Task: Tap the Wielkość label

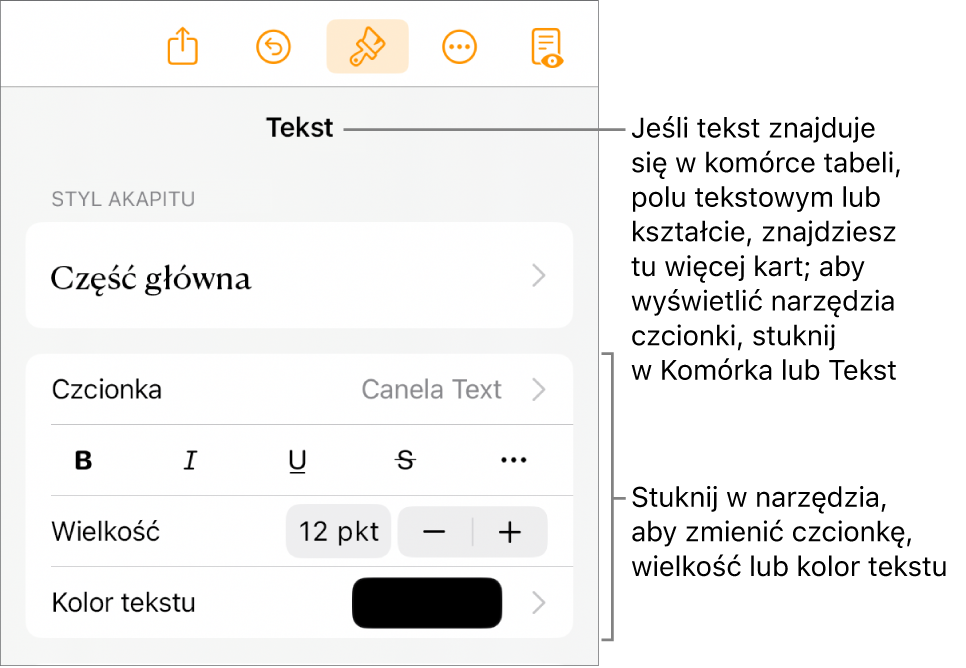Action: pyautogui.click(x=105, y=531)
